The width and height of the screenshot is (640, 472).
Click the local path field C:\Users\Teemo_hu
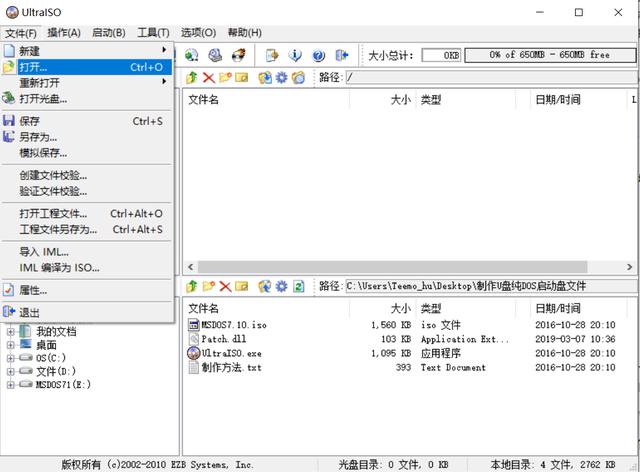[x=492, y=286]
